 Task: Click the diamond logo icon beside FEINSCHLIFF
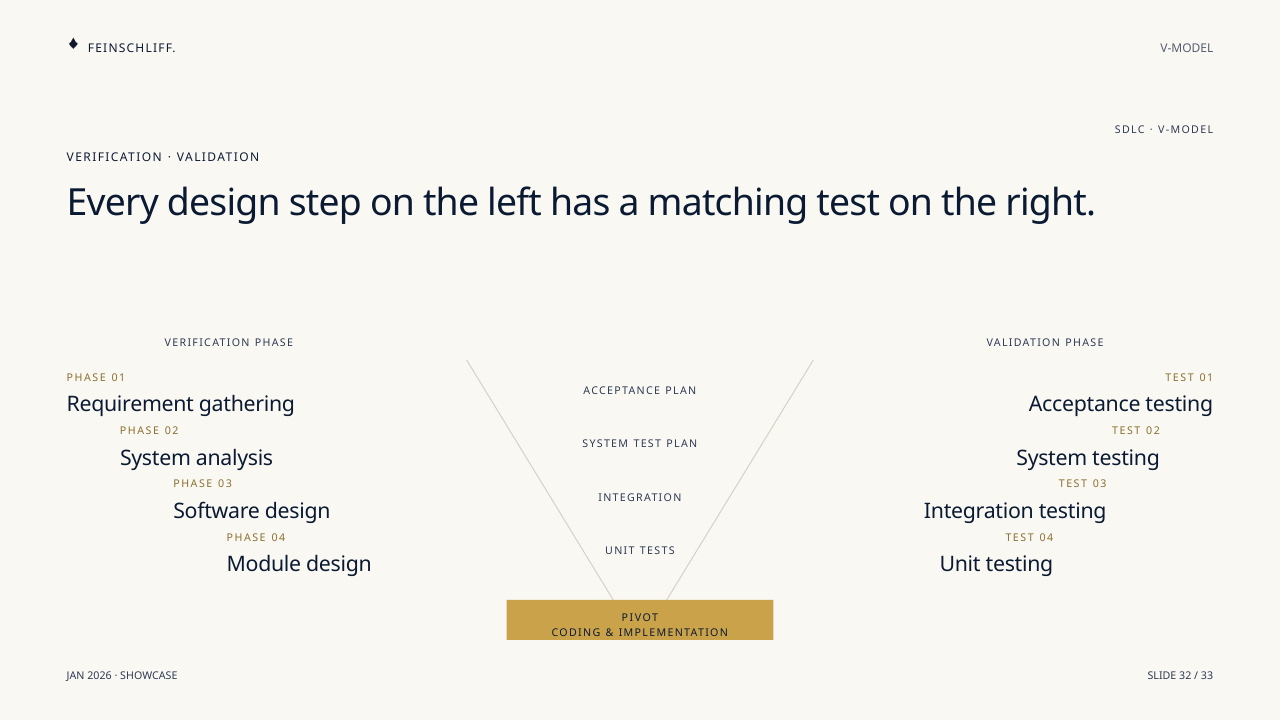click(73, 44)
